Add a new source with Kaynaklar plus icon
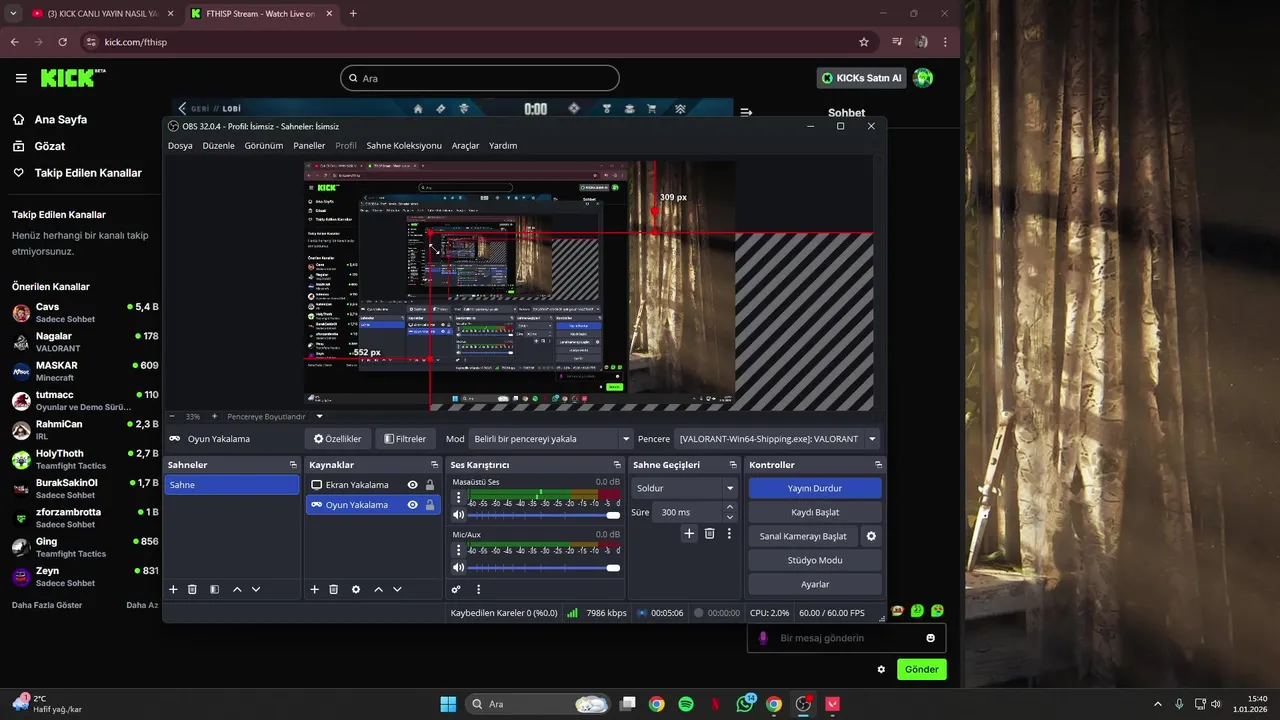The width and height of the screenshot is (1280, 720). coord(314,590)
